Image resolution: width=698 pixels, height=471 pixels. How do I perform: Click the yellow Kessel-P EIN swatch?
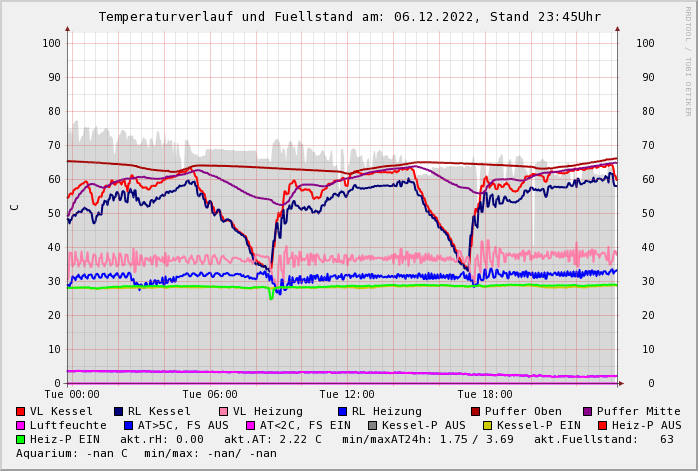490,425
